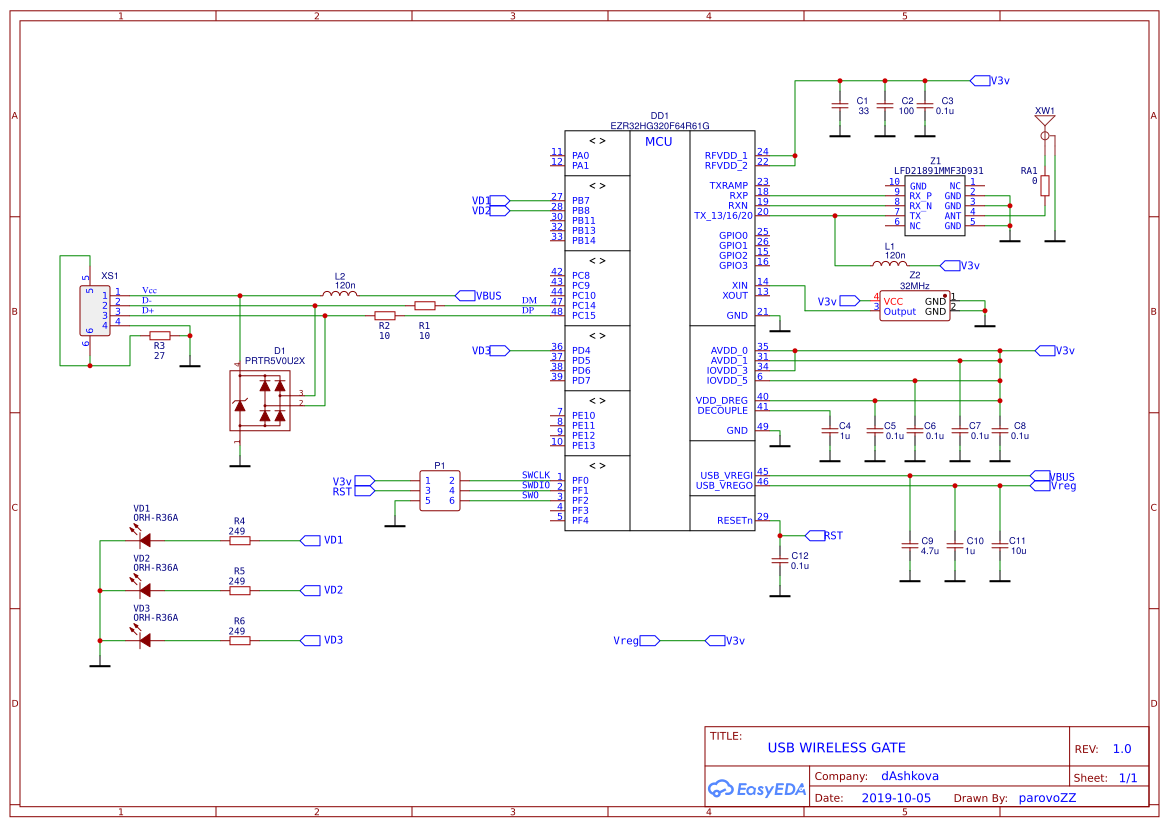Click the VBUS net flag after inductor L2

pyautogui.click(x=478, y=296)
